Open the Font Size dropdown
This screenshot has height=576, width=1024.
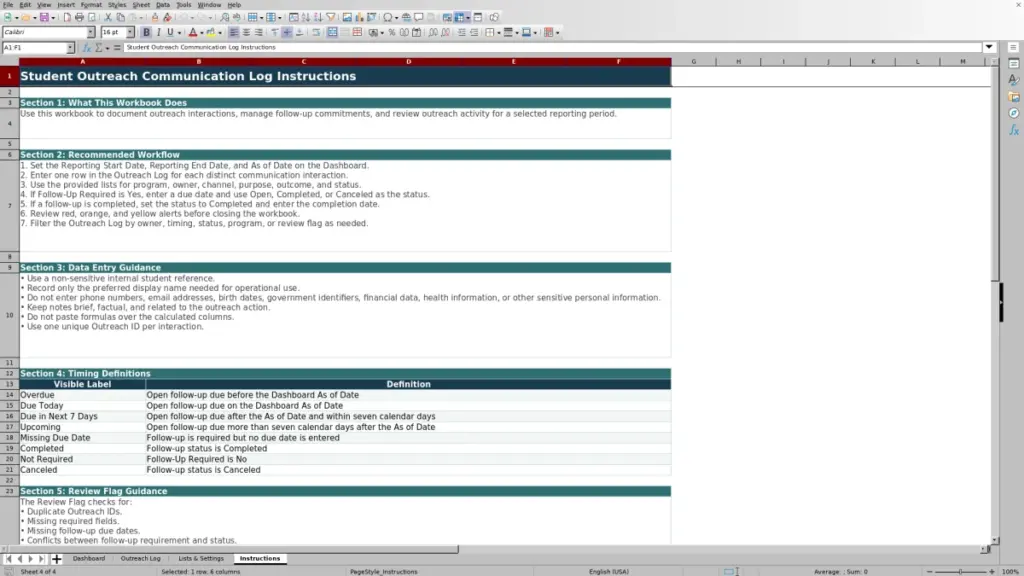click(130, 32)
